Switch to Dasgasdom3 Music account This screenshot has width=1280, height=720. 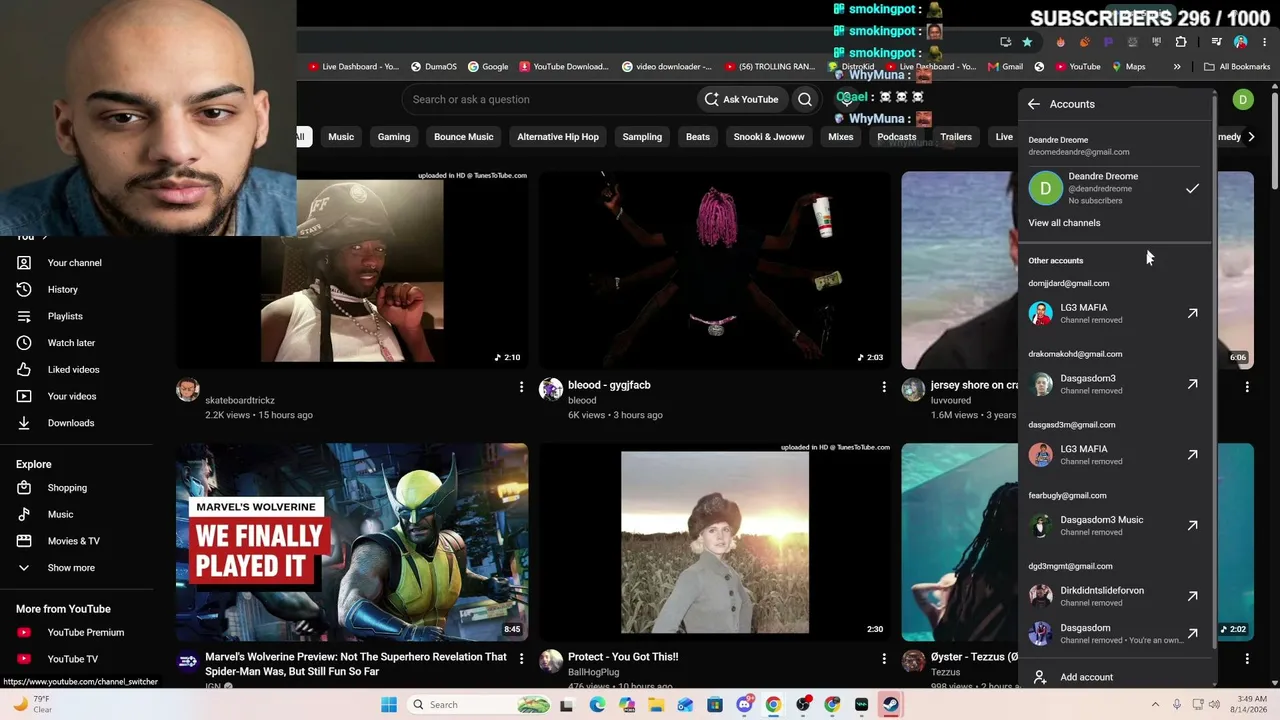tap(1114, 526)
